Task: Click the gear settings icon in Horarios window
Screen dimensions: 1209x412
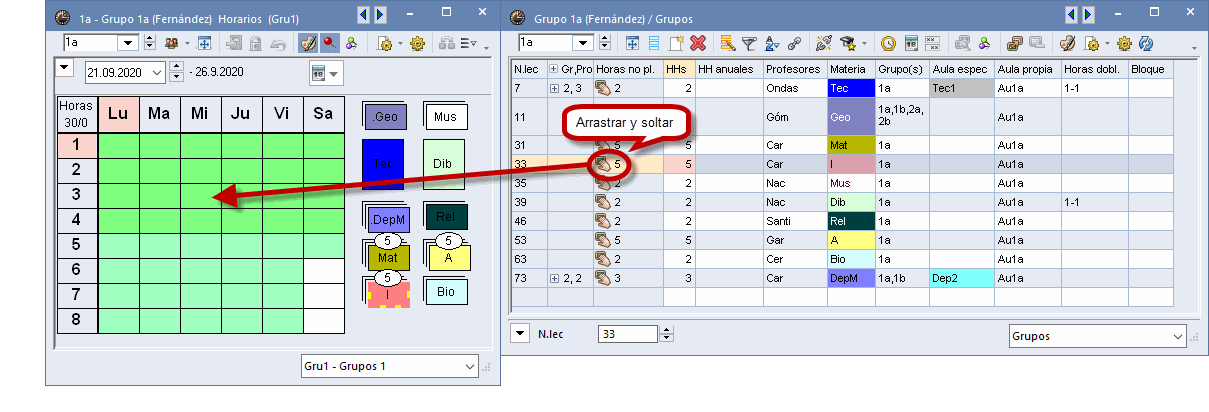Action: point(417,43)
